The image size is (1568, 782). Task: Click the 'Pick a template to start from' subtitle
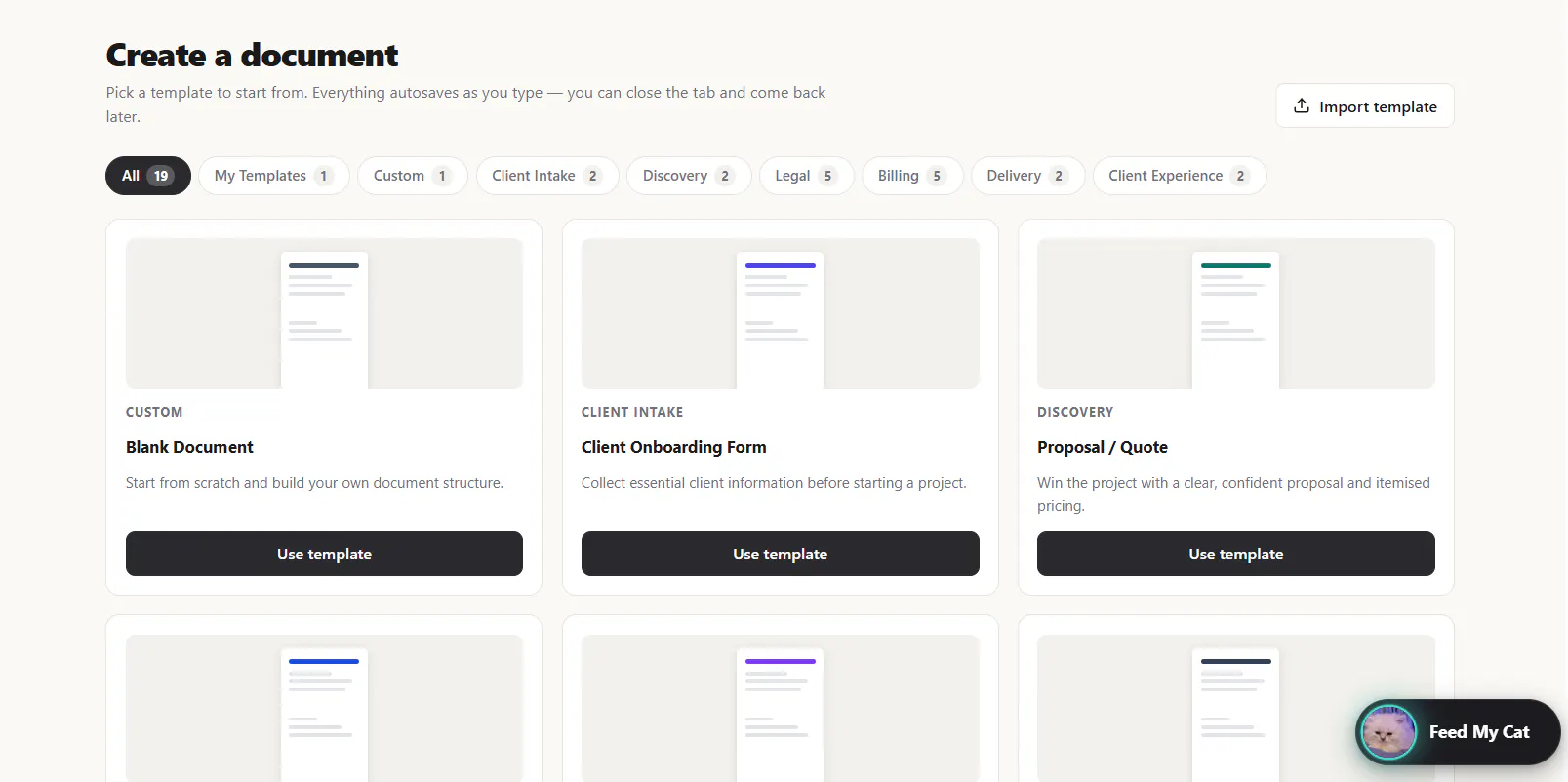tap(465, 104)
